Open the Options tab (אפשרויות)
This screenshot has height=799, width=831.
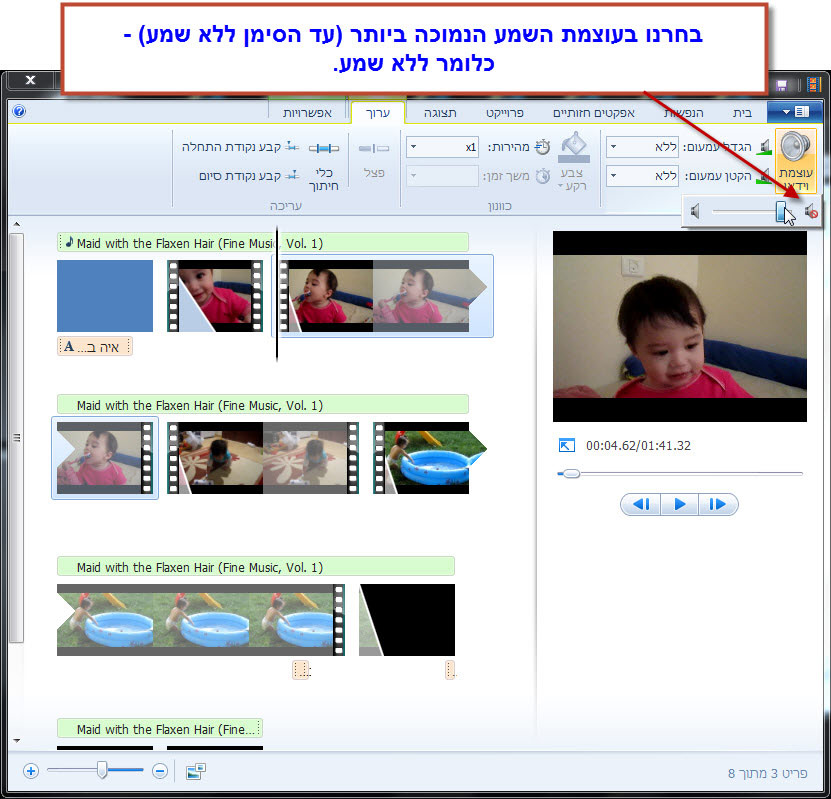pos(307,113)
